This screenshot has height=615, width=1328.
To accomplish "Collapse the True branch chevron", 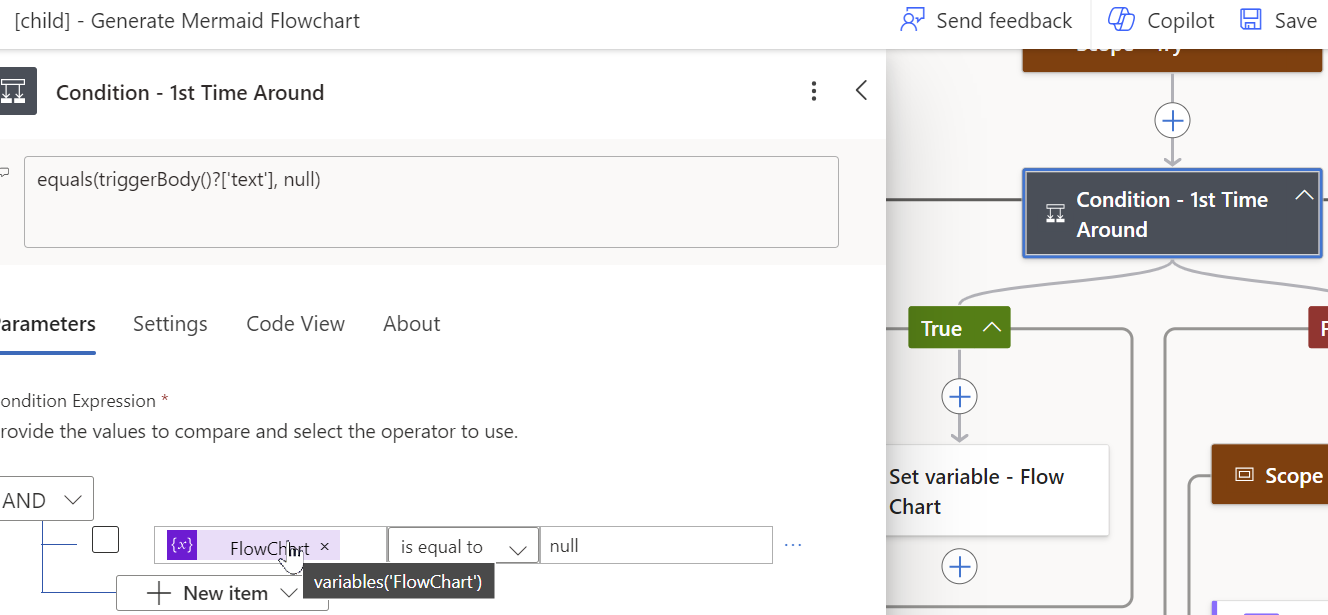I will click(x=992, y=327).
